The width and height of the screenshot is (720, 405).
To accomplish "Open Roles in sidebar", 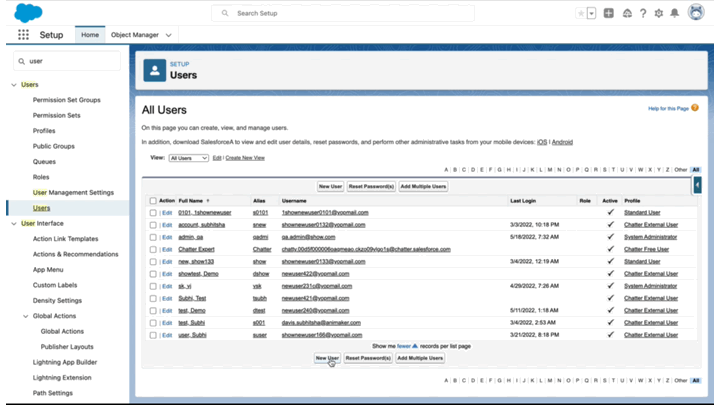I will tap(41, 177).
